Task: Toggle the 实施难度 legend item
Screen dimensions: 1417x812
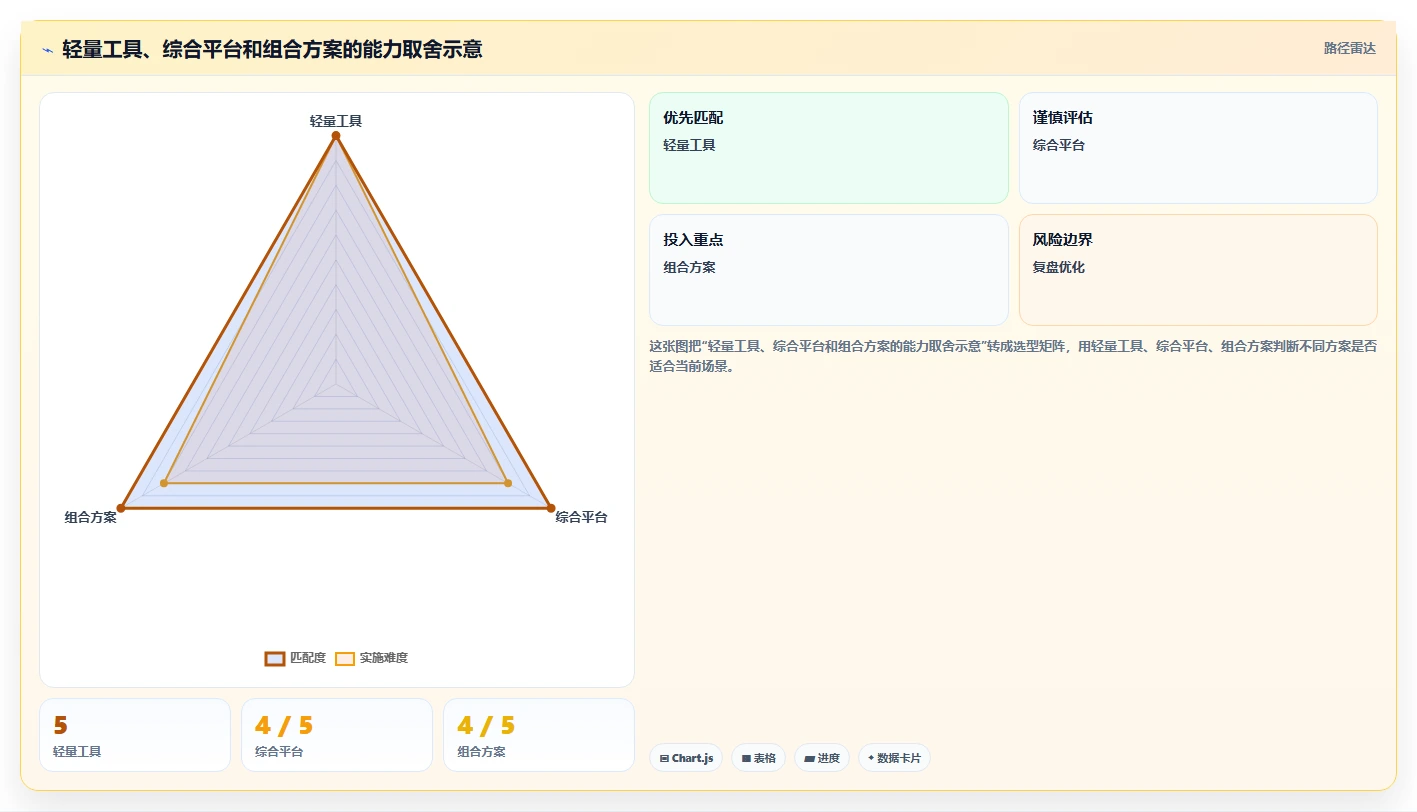Action: pyautogui.click(x=371, y=658)
